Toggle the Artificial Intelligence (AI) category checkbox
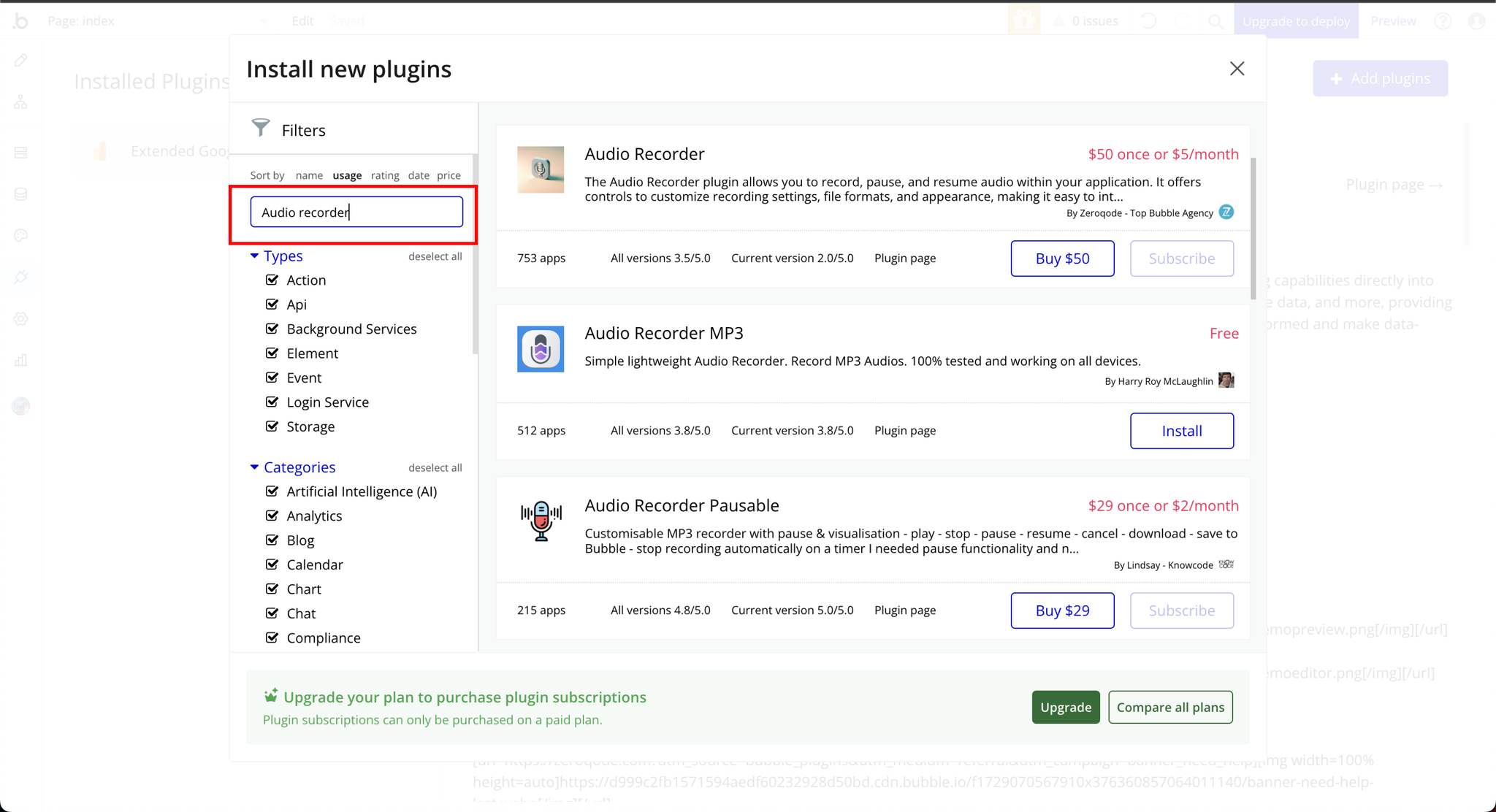 click(272, 491)
